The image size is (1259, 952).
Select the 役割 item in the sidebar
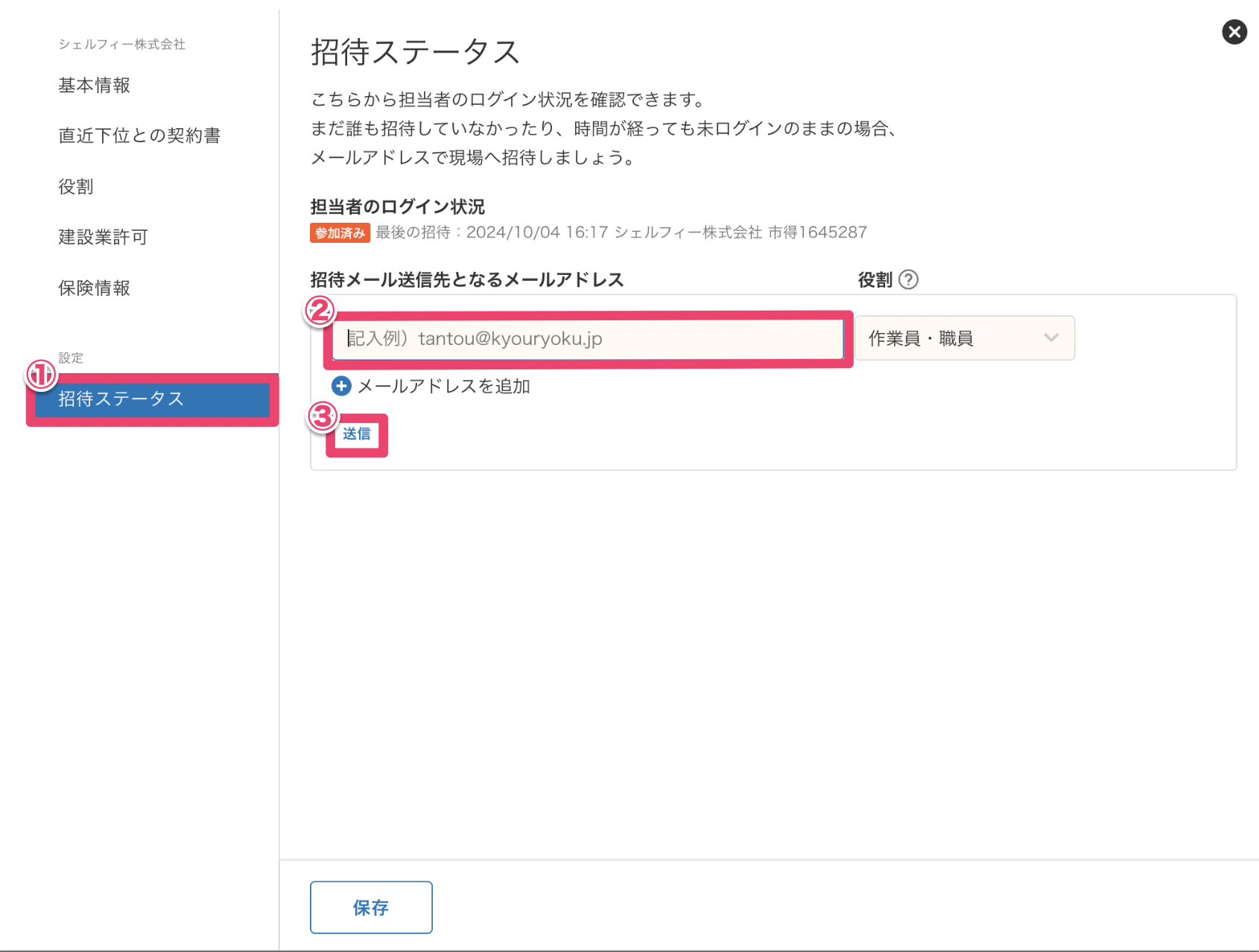tap(76, 186)
